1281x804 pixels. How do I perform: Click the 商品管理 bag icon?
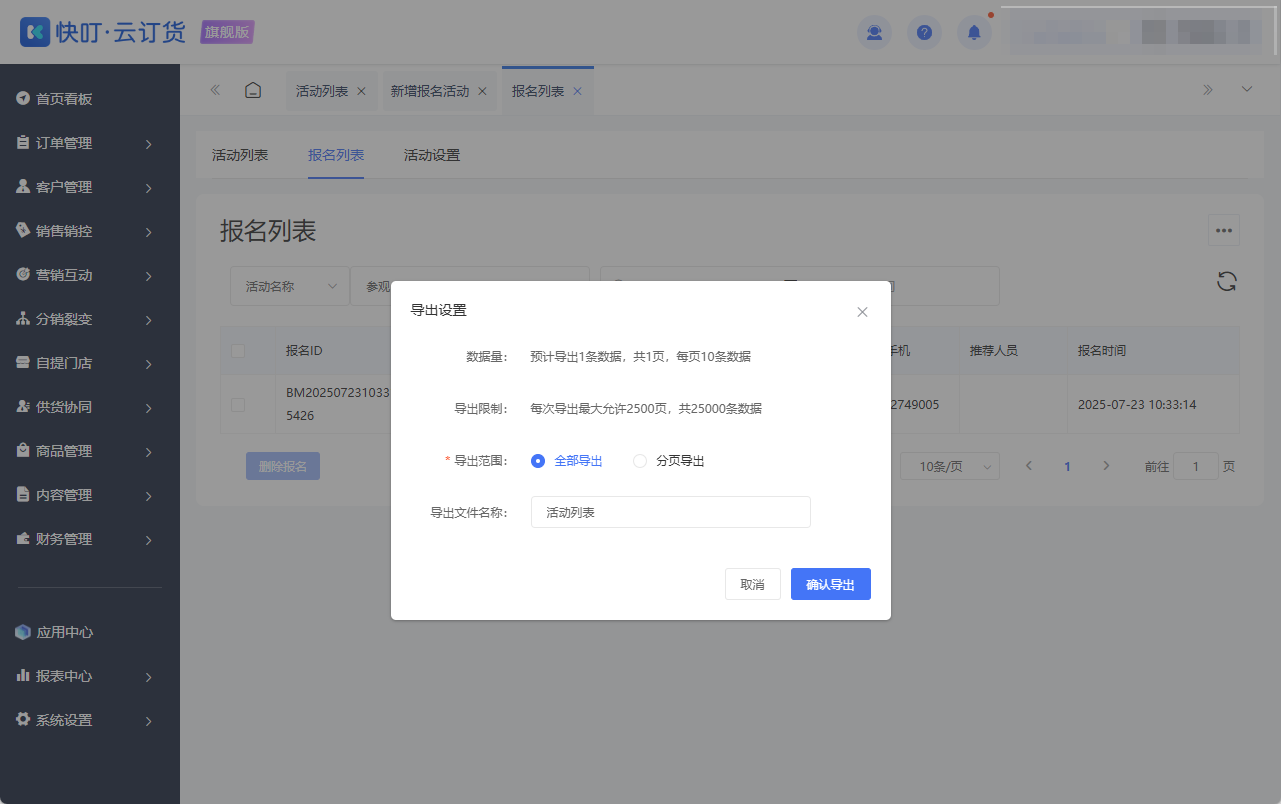(23, 450)
